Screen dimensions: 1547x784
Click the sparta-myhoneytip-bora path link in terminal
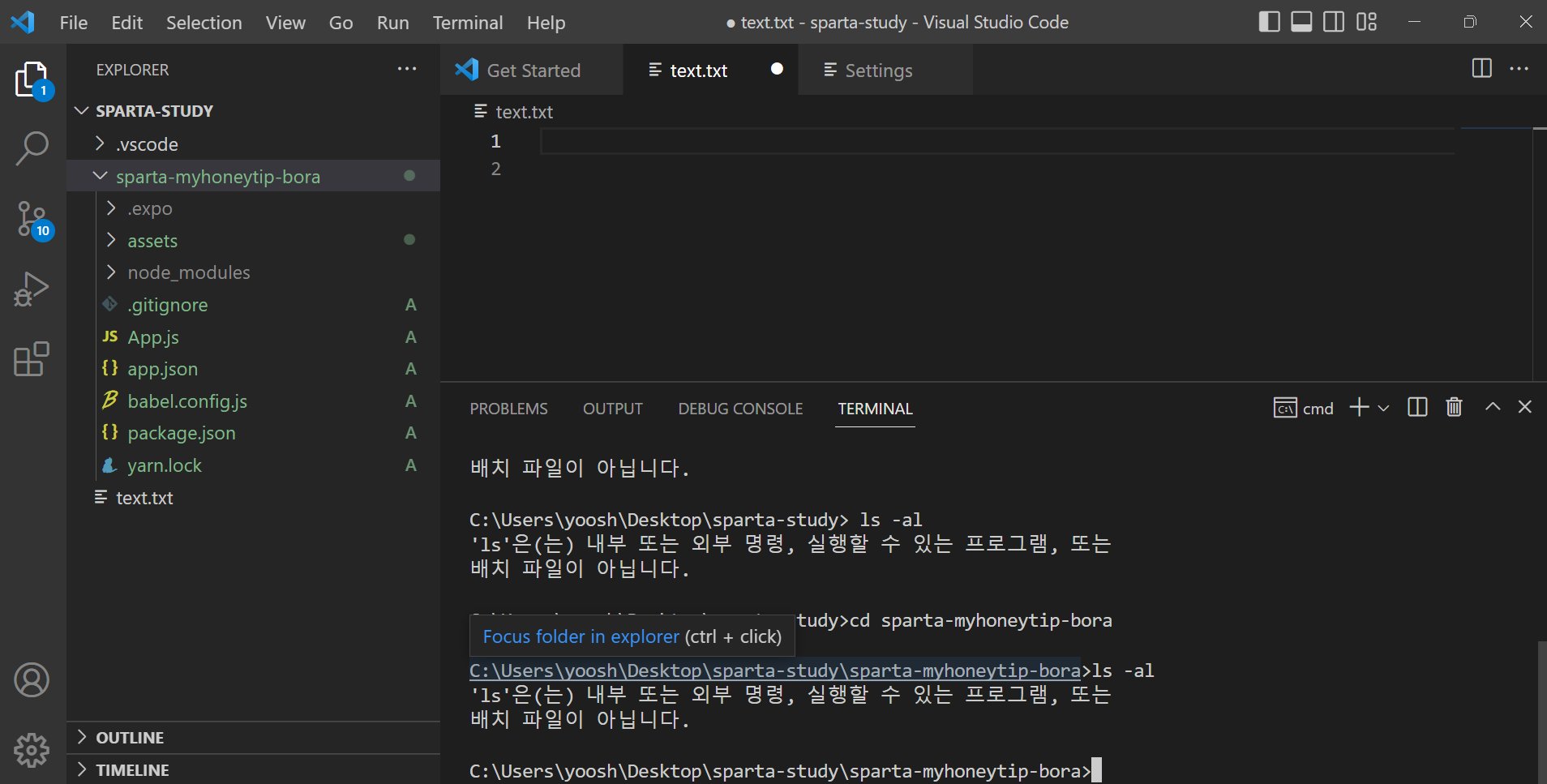[x=775, y=670]
